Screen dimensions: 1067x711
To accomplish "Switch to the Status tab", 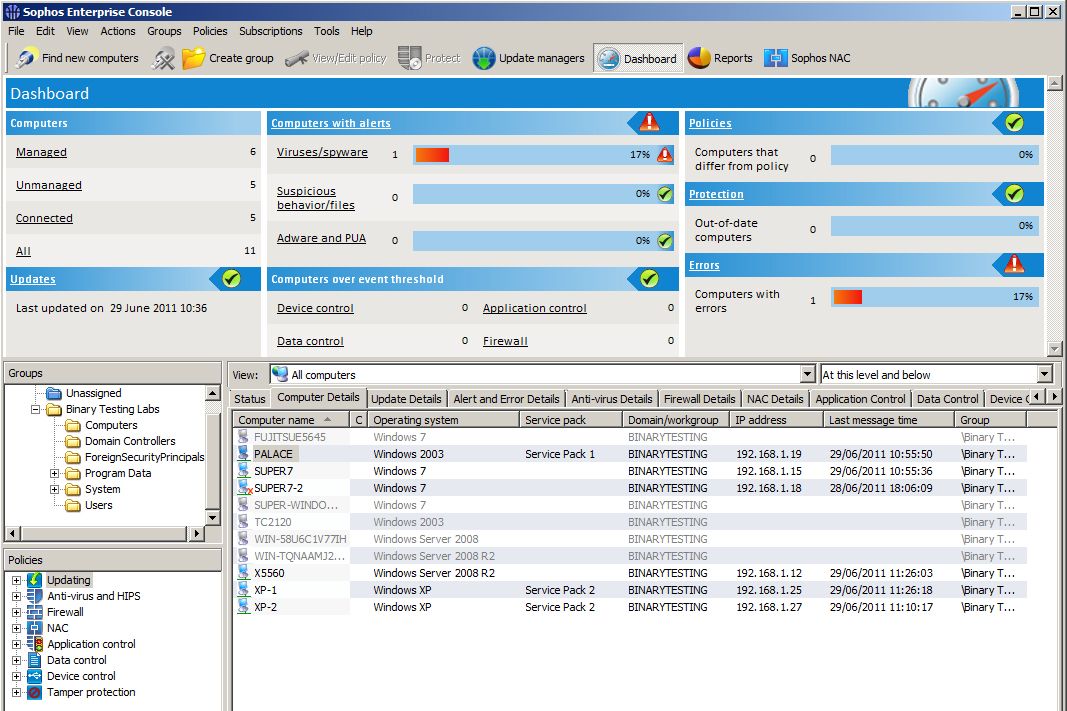I will [x=250, y=399].
